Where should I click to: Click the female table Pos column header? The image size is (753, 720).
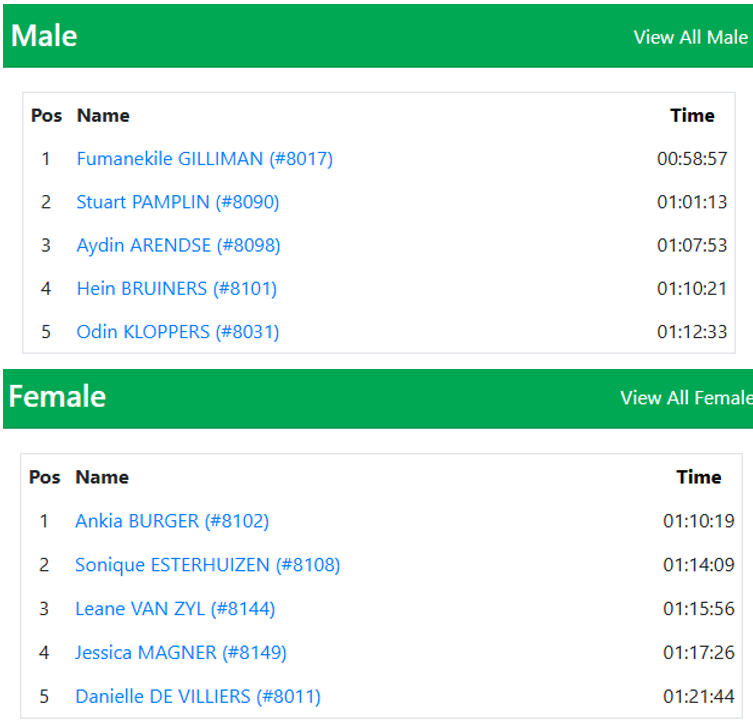click(x=44, y=477)
